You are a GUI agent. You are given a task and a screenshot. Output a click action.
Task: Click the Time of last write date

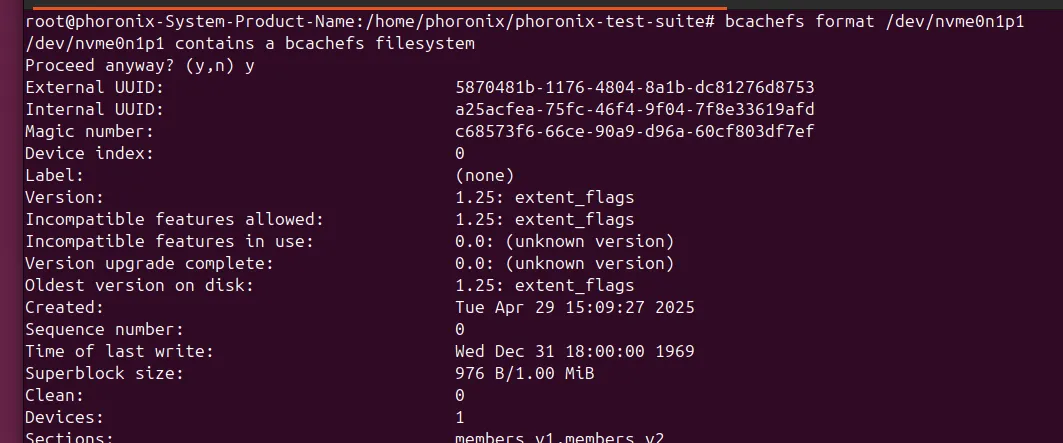click(x=574, y=351)
